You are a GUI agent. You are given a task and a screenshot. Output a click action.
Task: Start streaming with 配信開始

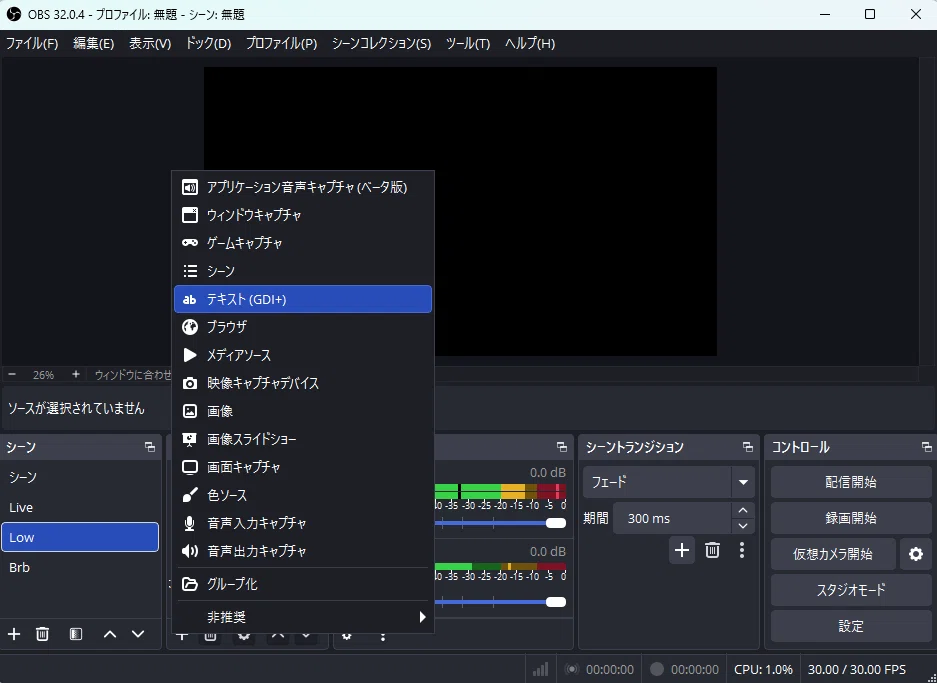pyautogui.click(x=851, y=482)
